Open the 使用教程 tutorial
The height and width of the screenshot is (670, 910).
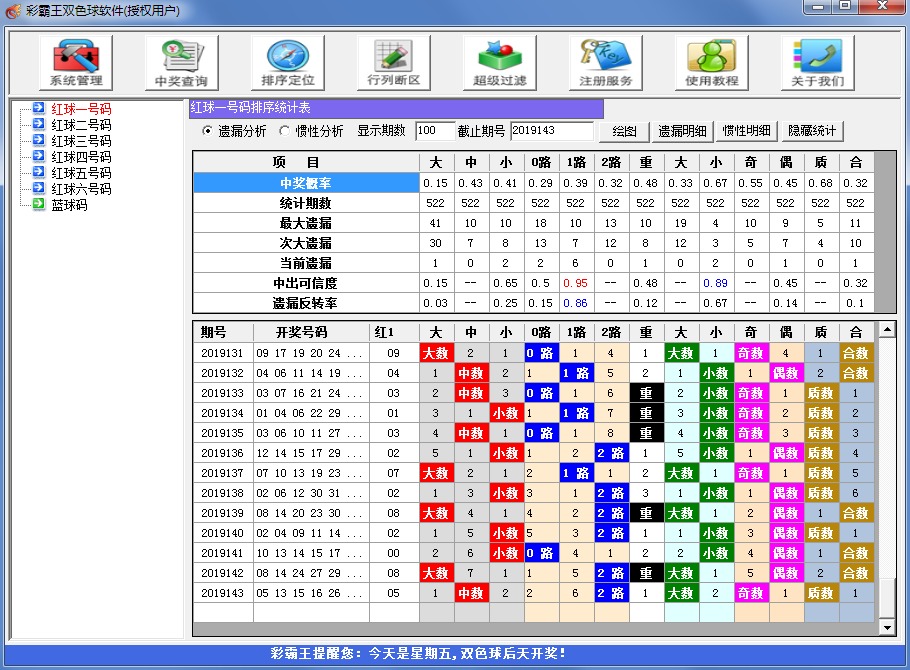710,62
